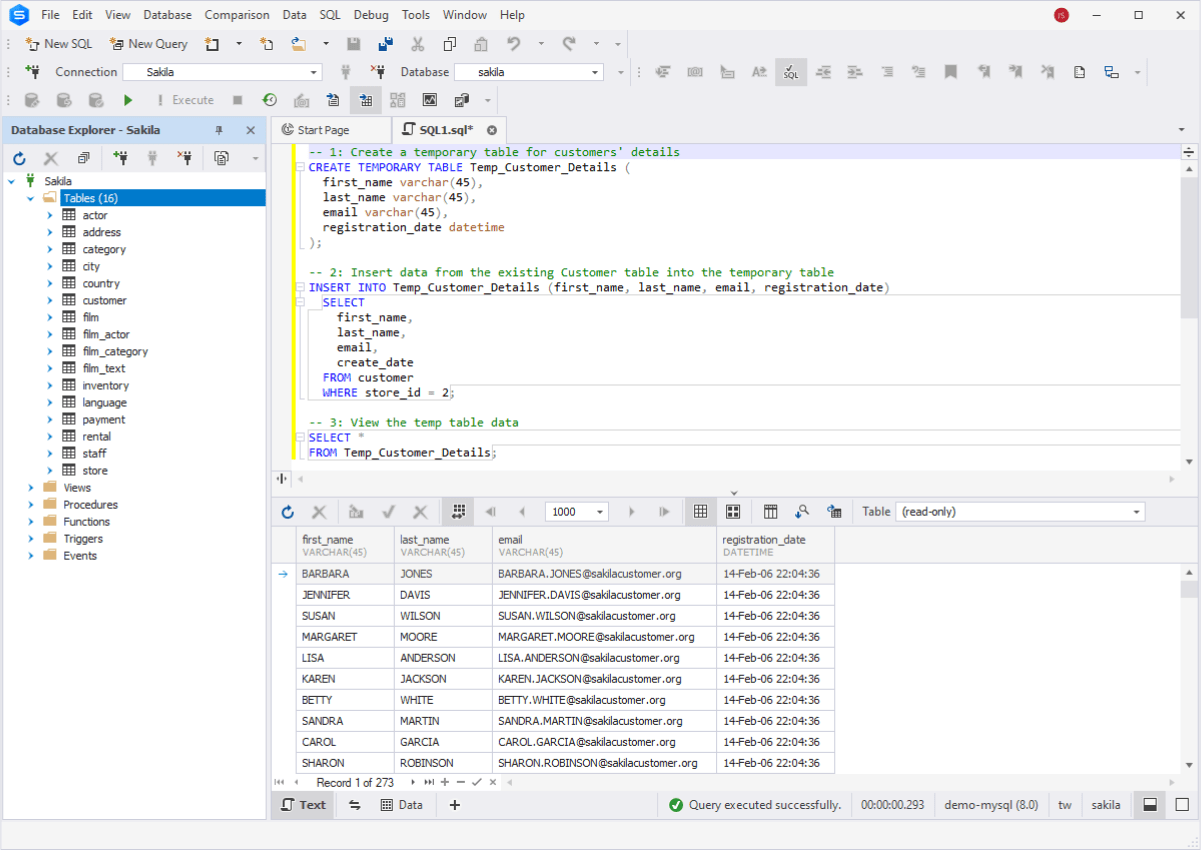Switch to the card view mode icon

click(733, 511)
